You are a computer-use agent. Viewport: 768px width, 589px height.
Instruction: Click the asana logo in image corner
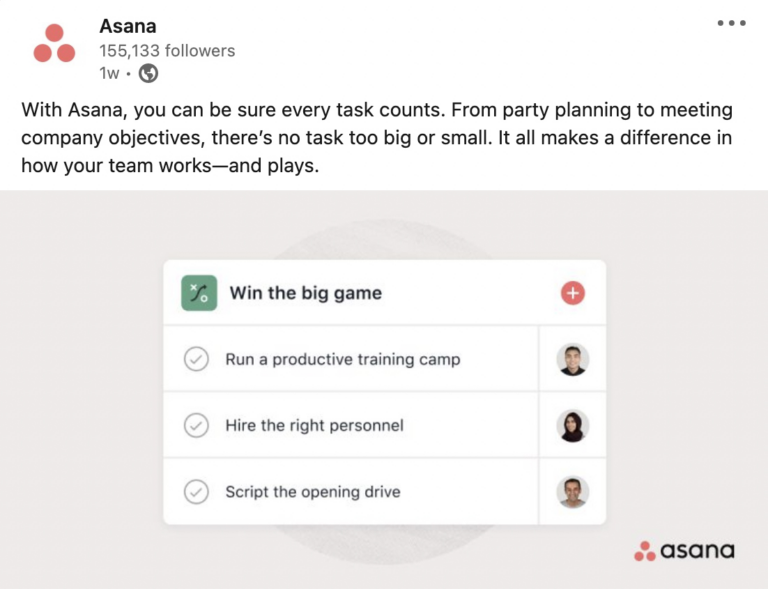(684, 551)
